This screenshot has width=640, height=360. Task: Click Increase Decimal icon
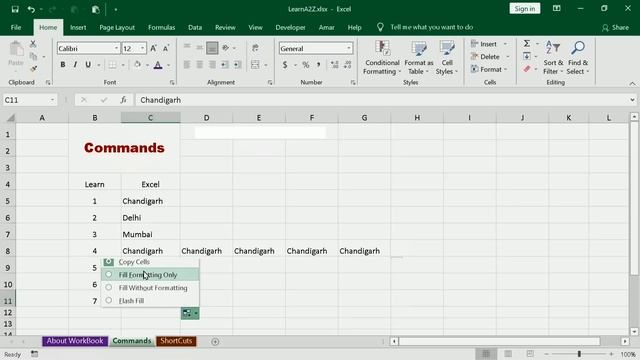(x=335, y=64)
